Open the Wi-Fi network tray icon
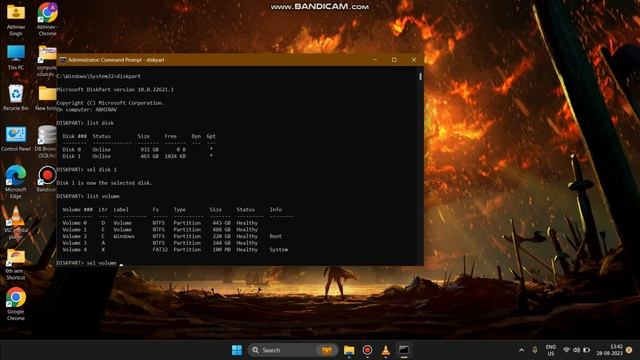This screenshot has height=360, width=640. pos(566,350)
